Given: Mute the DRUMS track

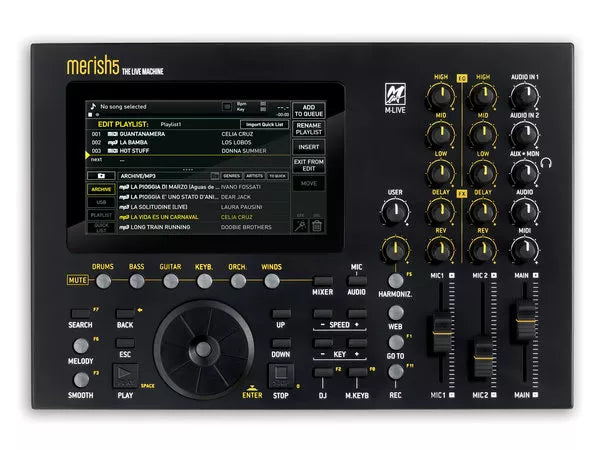Looking at the screenshot, I should (102, 282).
